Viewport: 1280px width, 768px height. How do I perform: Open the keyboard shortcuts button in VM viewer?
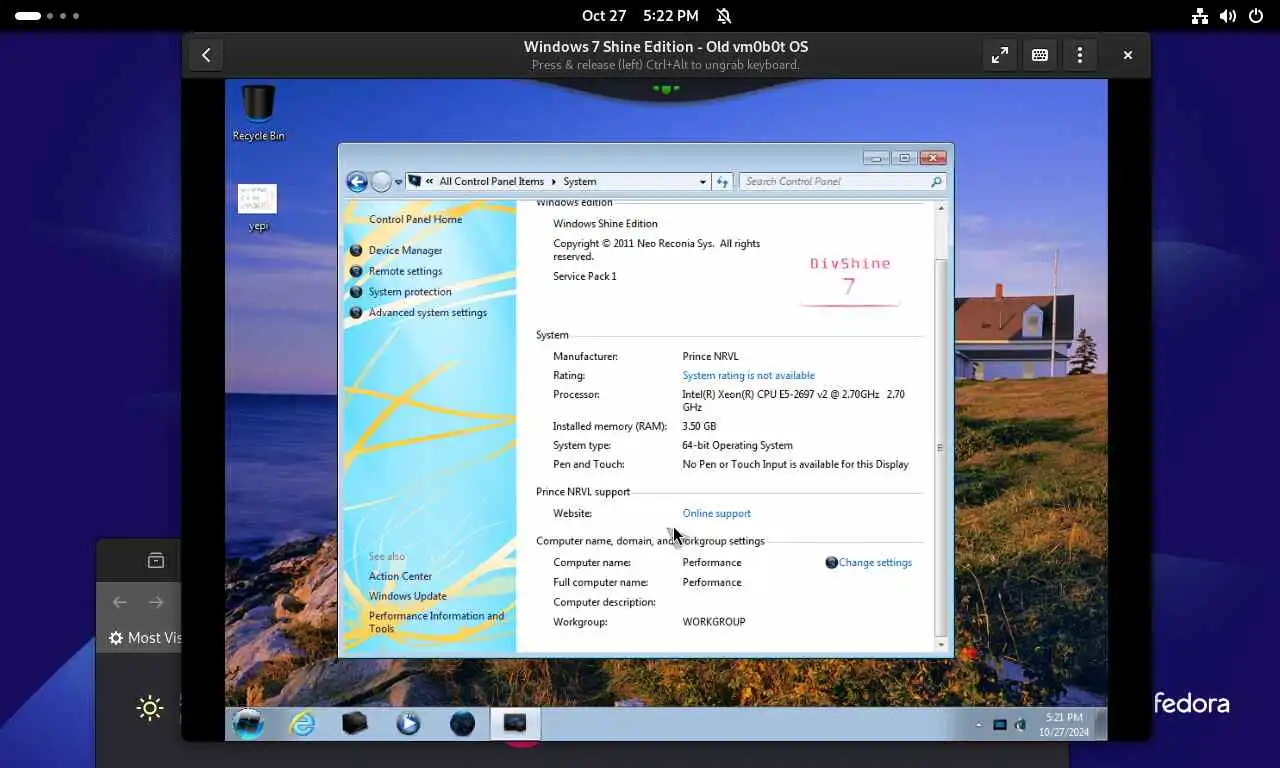[1040, 55]
